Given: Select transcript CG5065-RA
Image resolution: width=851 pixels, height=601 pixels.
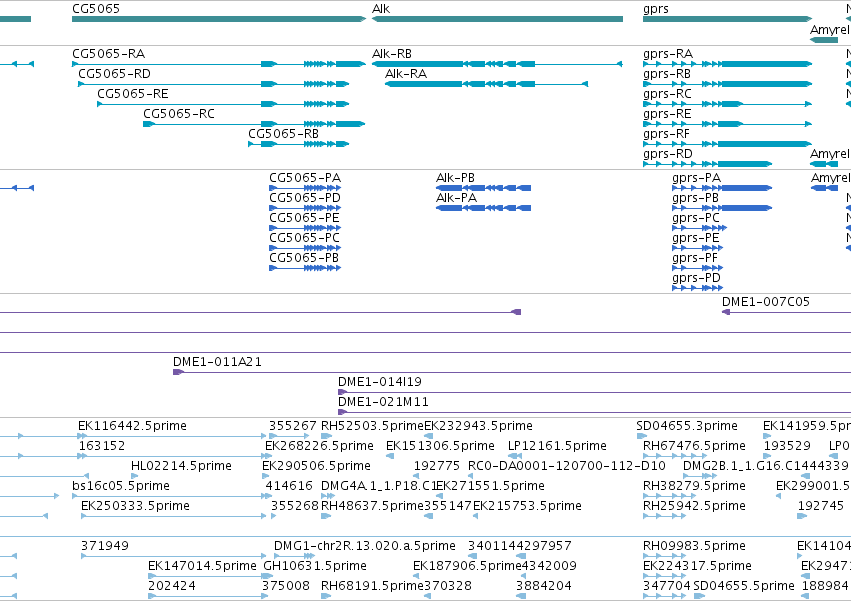Looking at the screenshot, I should point(109,54).
